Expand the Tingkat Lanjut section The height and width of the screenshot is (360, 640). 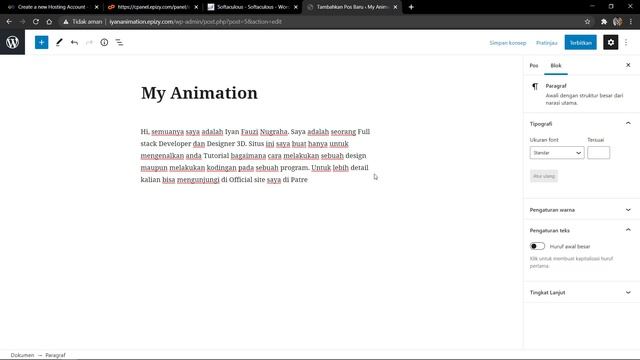click(628, 292)
